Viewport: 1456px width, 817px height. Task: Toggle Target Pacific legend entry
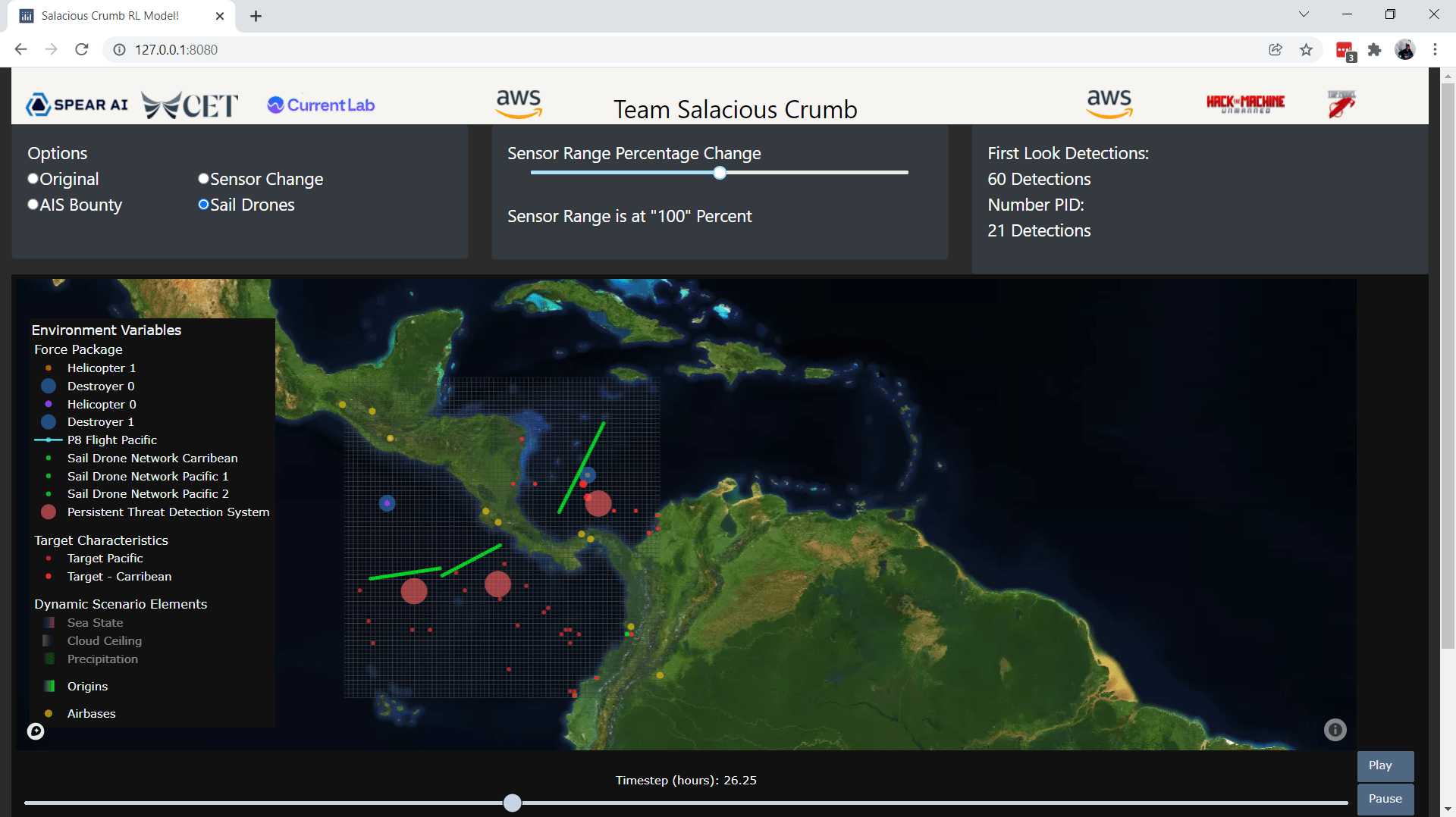click(105, 559)
